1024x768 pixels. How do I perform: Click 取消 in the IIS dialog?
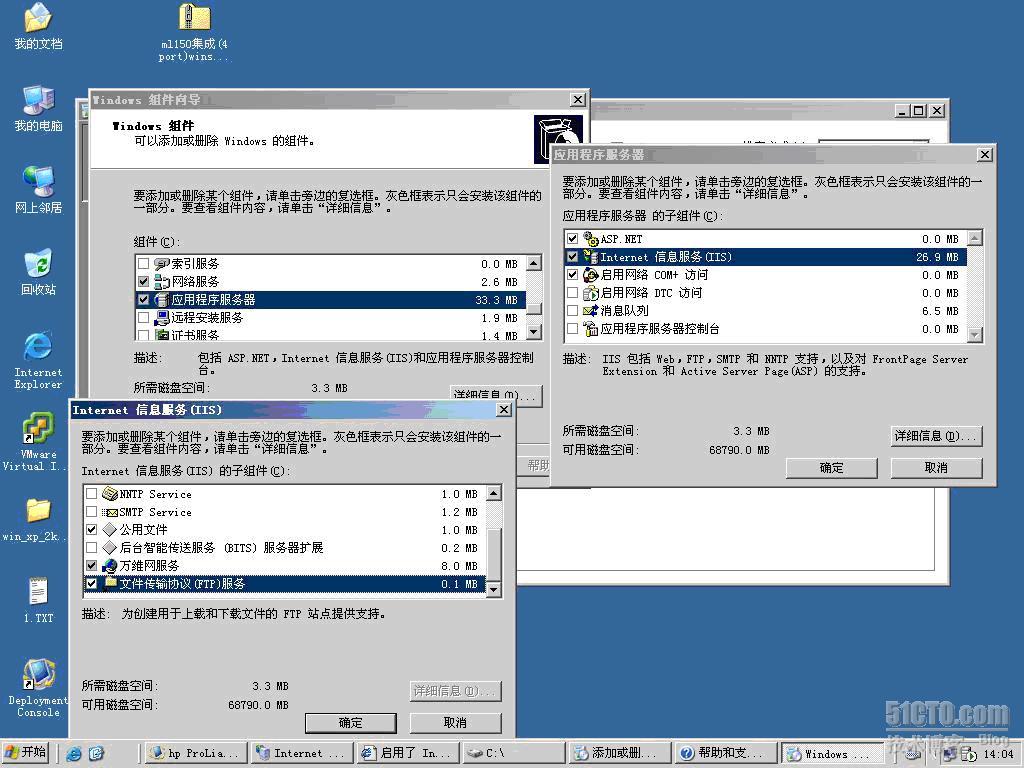455,723
